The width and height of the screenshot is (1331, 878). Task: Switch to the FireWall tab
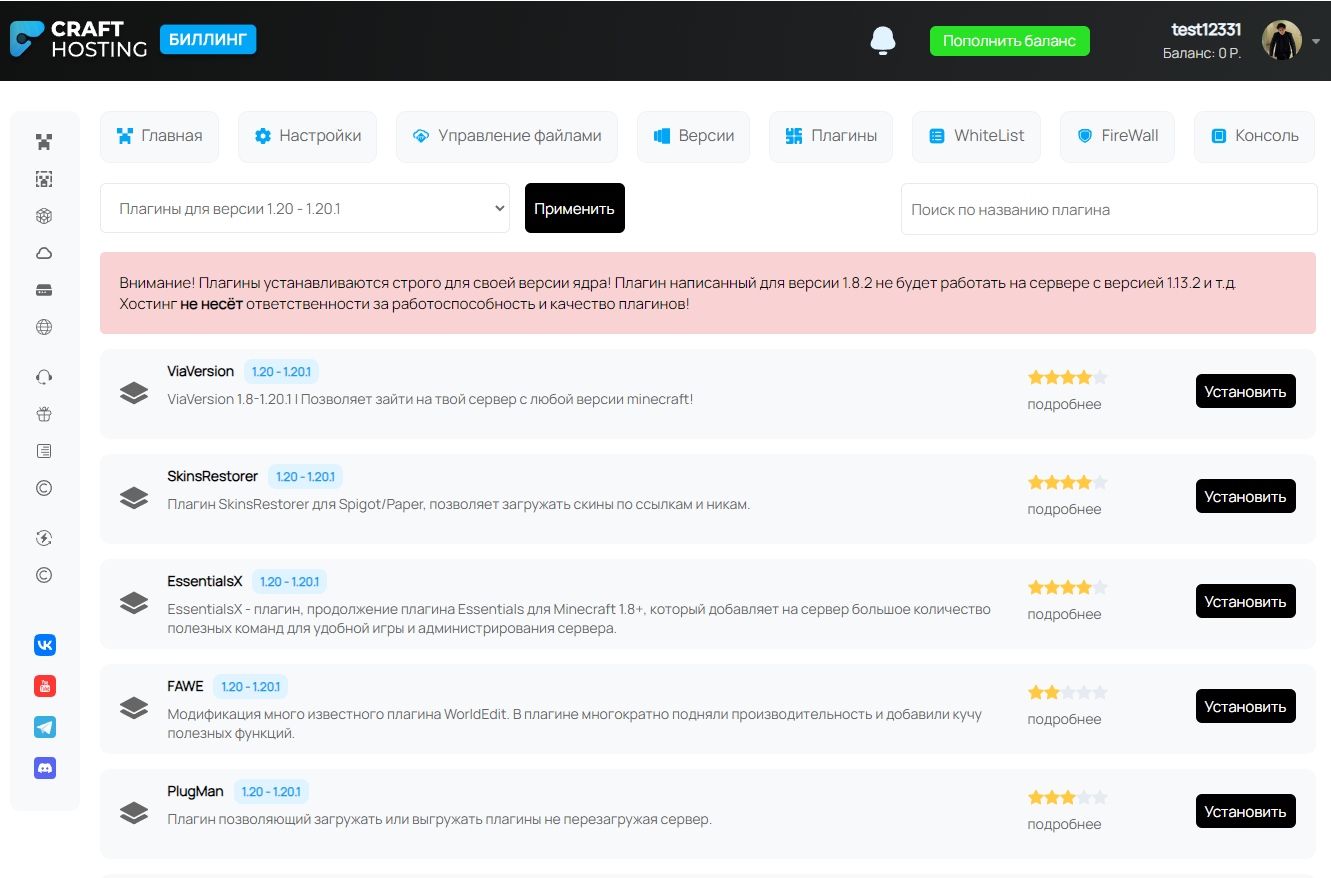[x=1117, y=136]
